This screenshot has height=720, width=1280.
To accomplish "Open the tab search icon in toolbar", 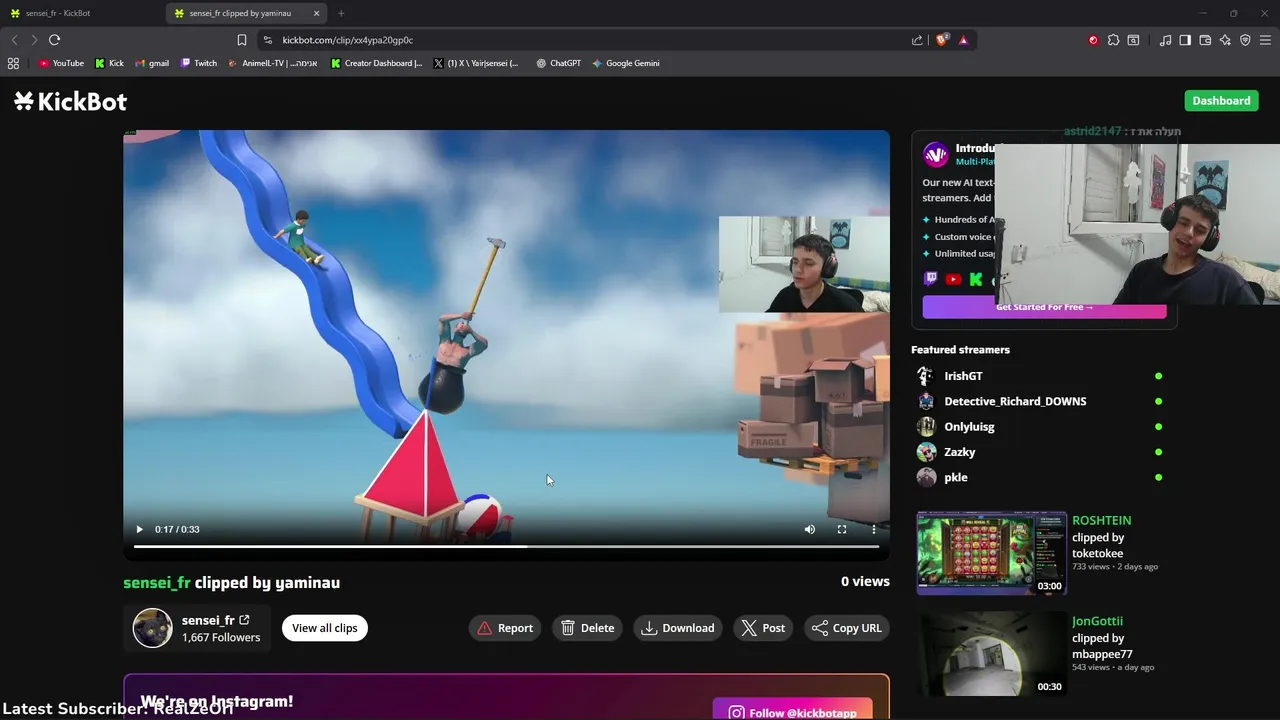I will [x=1133, y=40].
